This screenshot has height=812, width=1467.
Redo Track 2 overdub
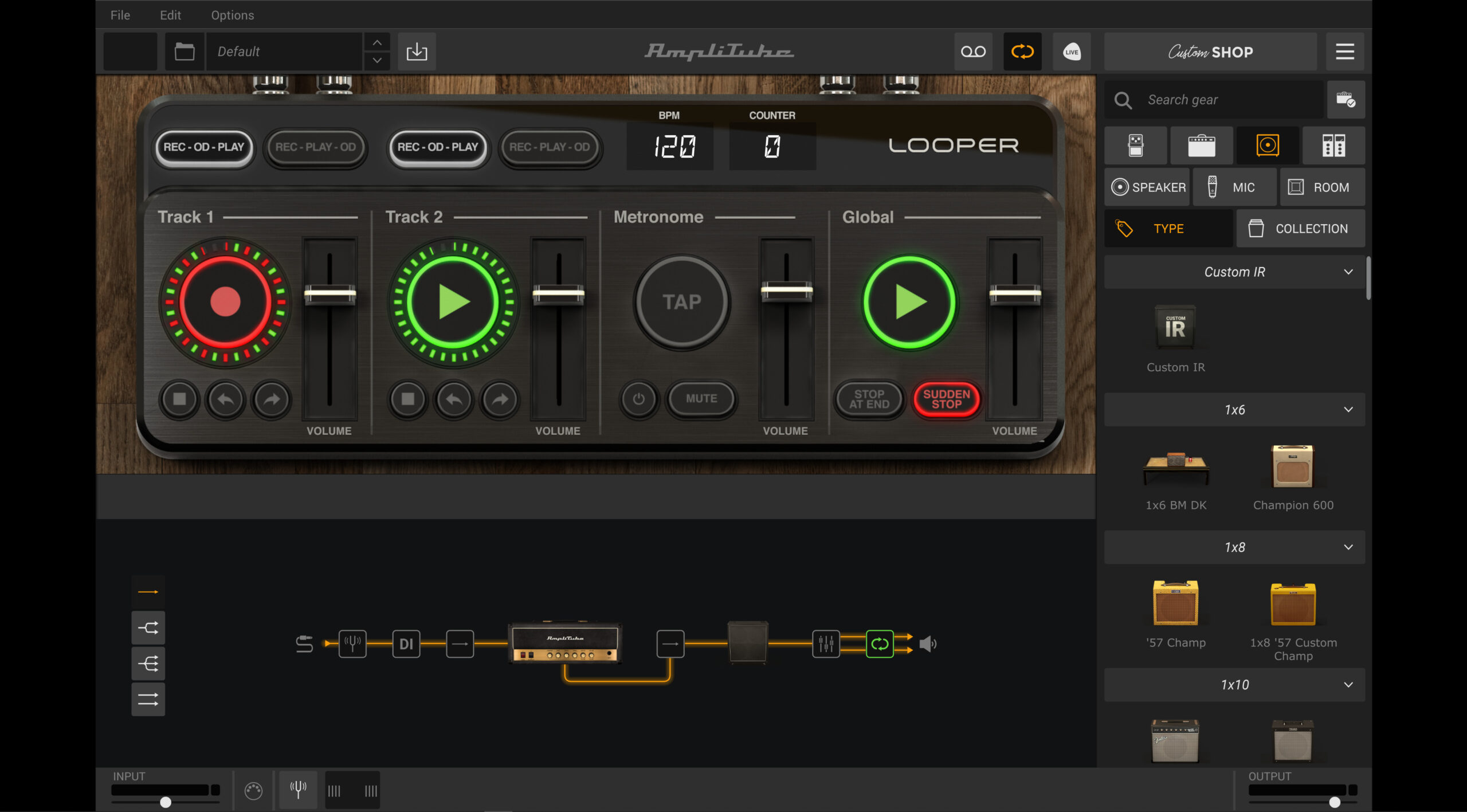click(x=500, y=399)
